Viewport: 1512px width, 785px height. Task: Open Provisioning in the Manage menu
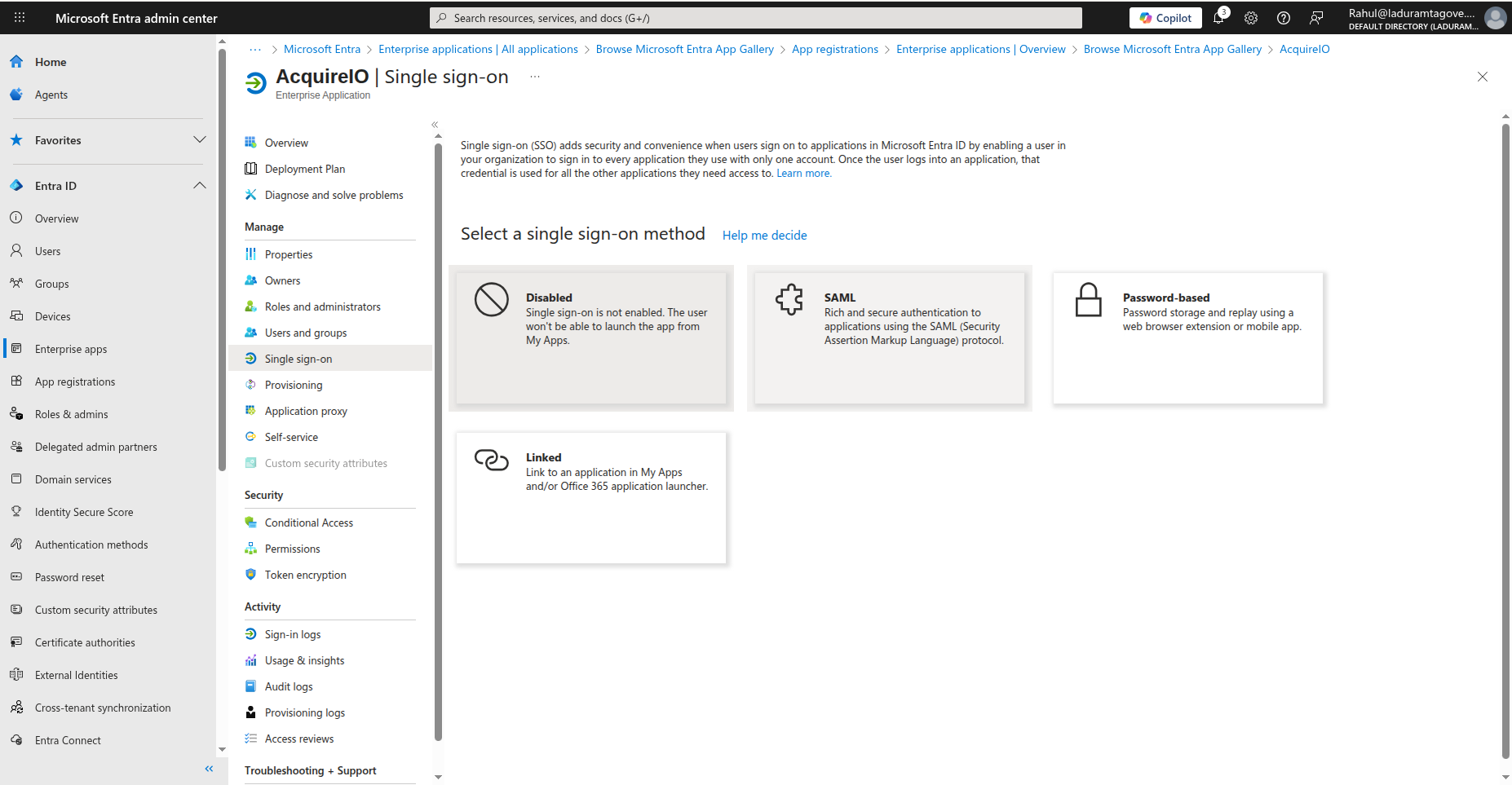click(294, 385)
